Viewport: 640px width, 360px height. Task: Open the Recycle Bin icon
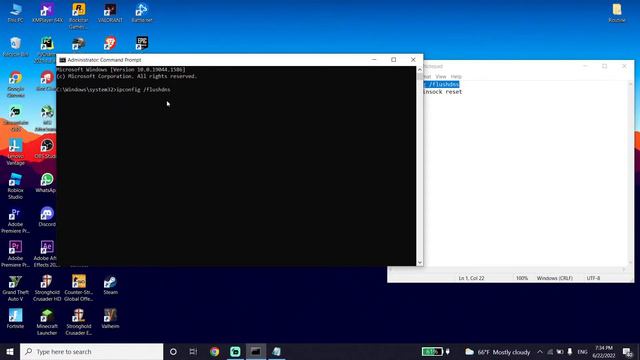tap(16, 47)
